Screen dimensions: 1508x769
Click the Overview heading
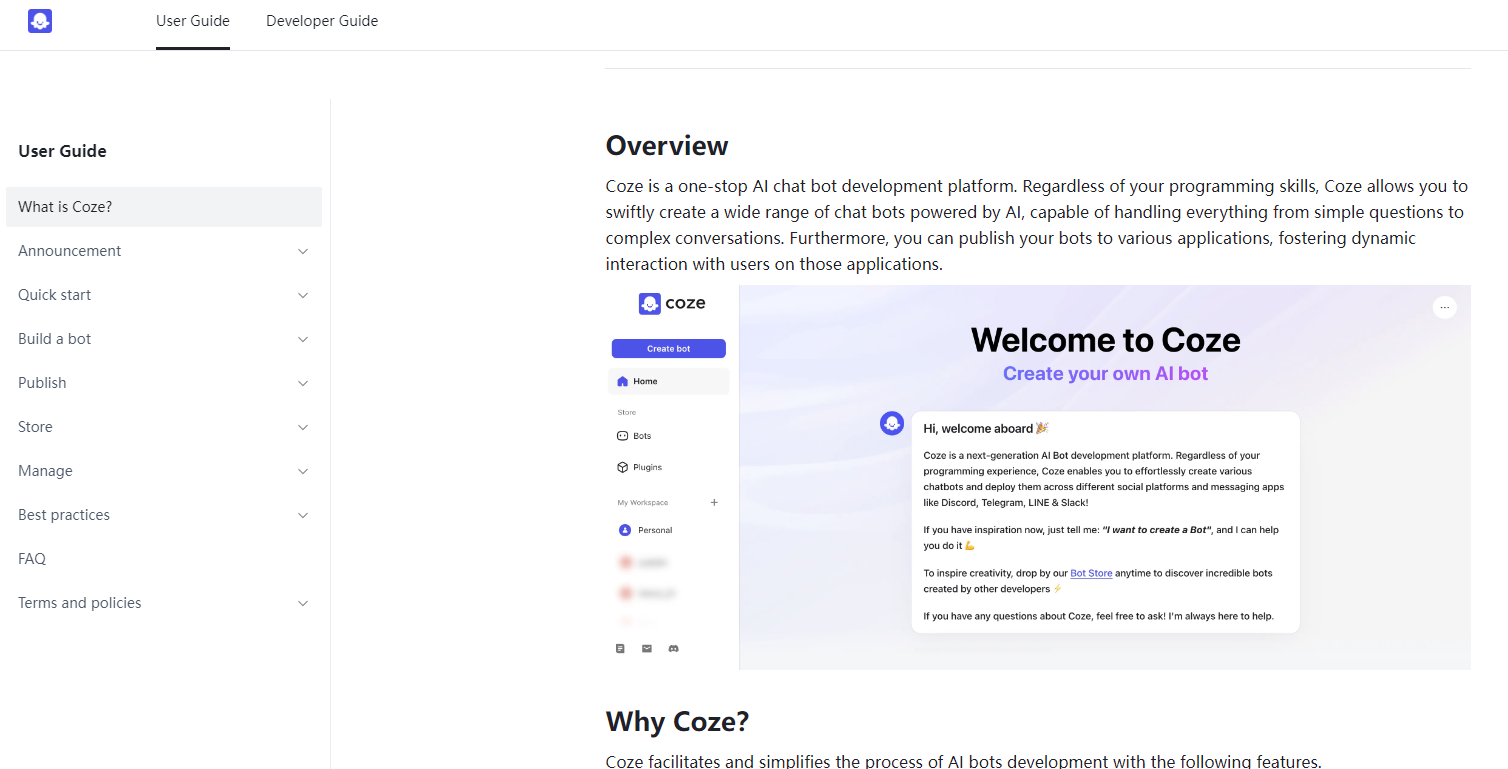tap(667, 146)
